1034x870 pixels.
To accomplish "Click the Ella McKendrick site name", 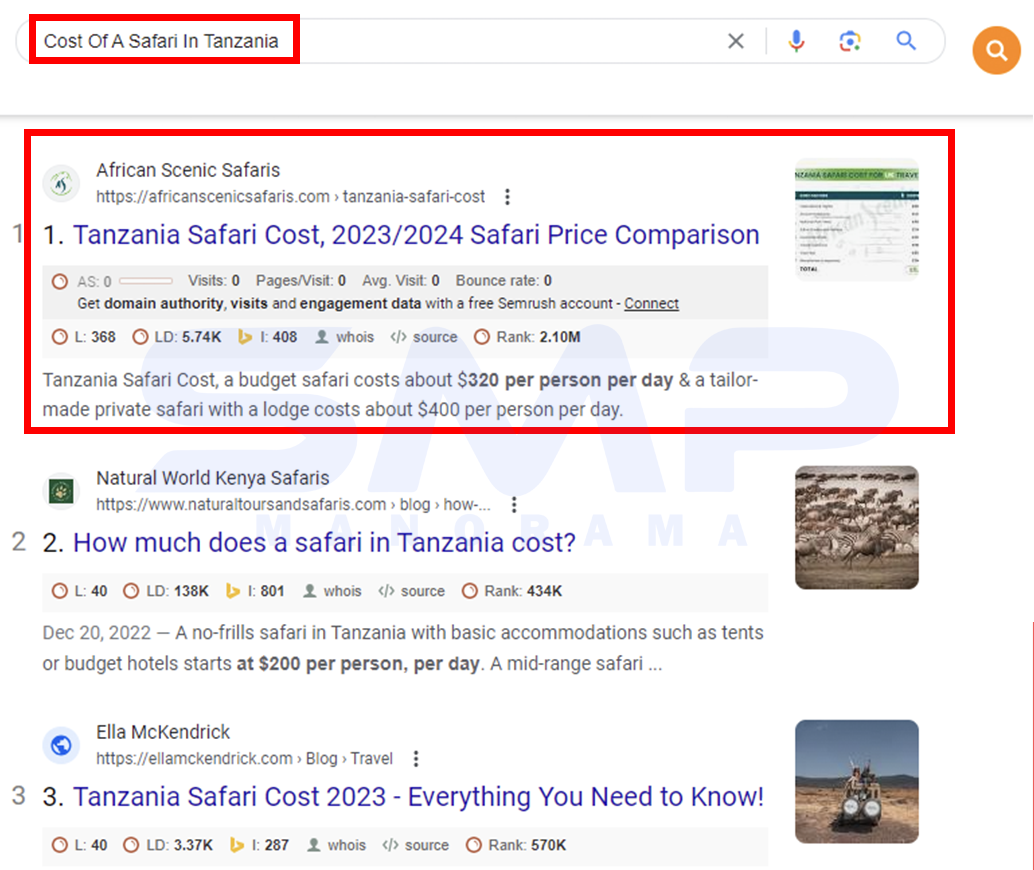I will pyautogui.click(x=163, y=732).
